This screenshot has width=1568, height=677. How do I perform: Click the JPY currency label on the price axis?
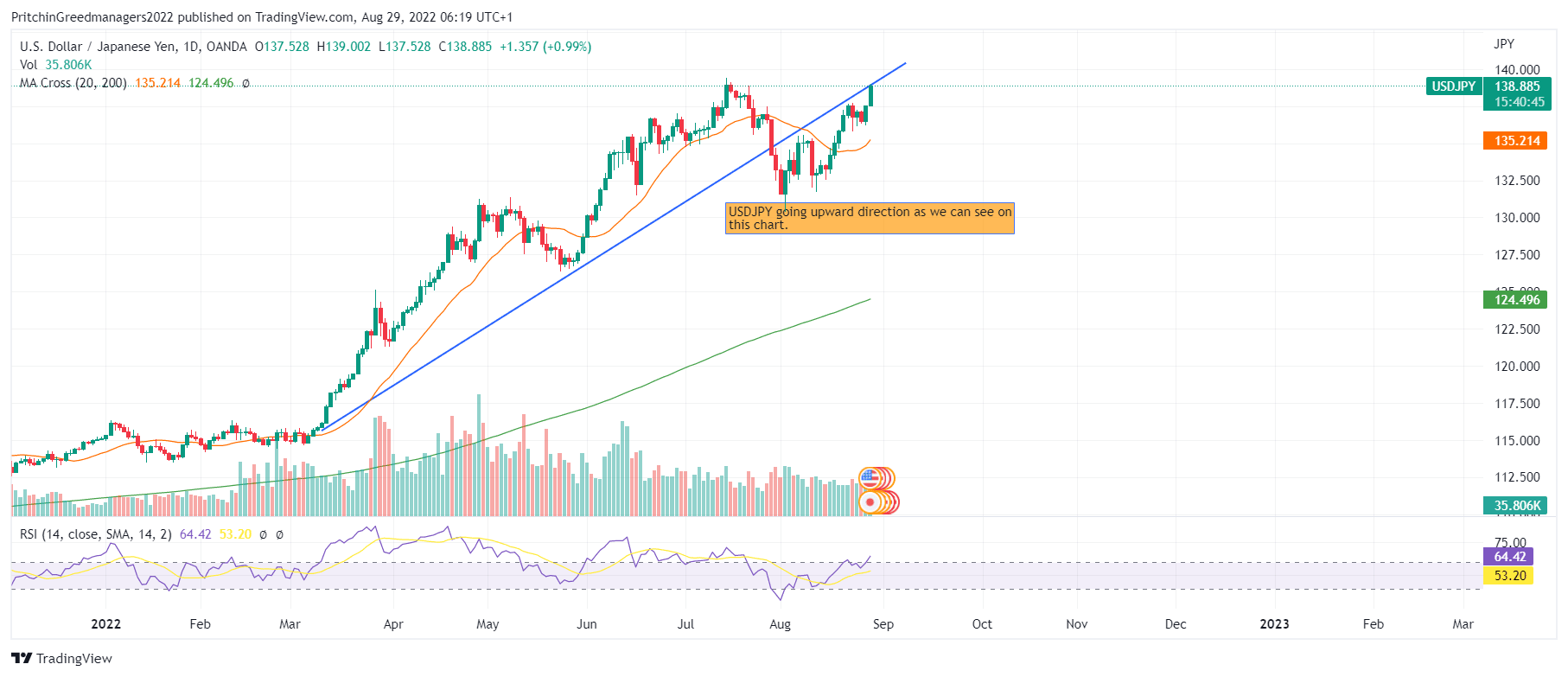pos(1504,44)
